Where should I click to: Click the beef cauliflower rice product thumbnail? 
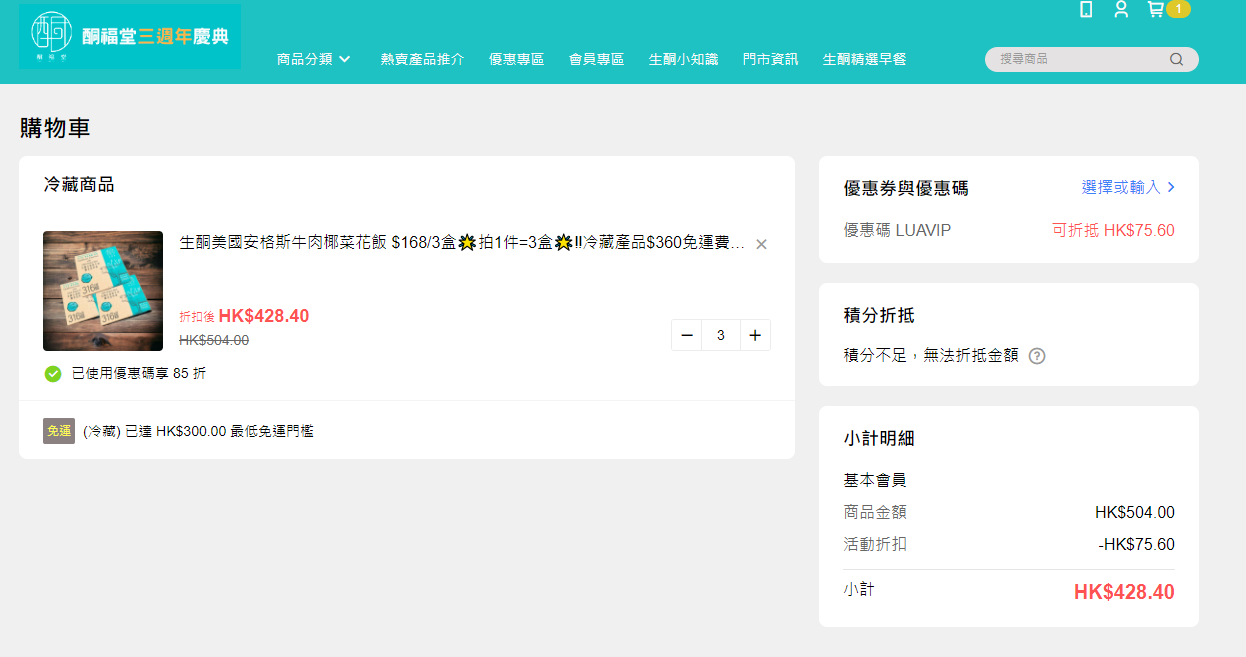(x=103, y=291)
